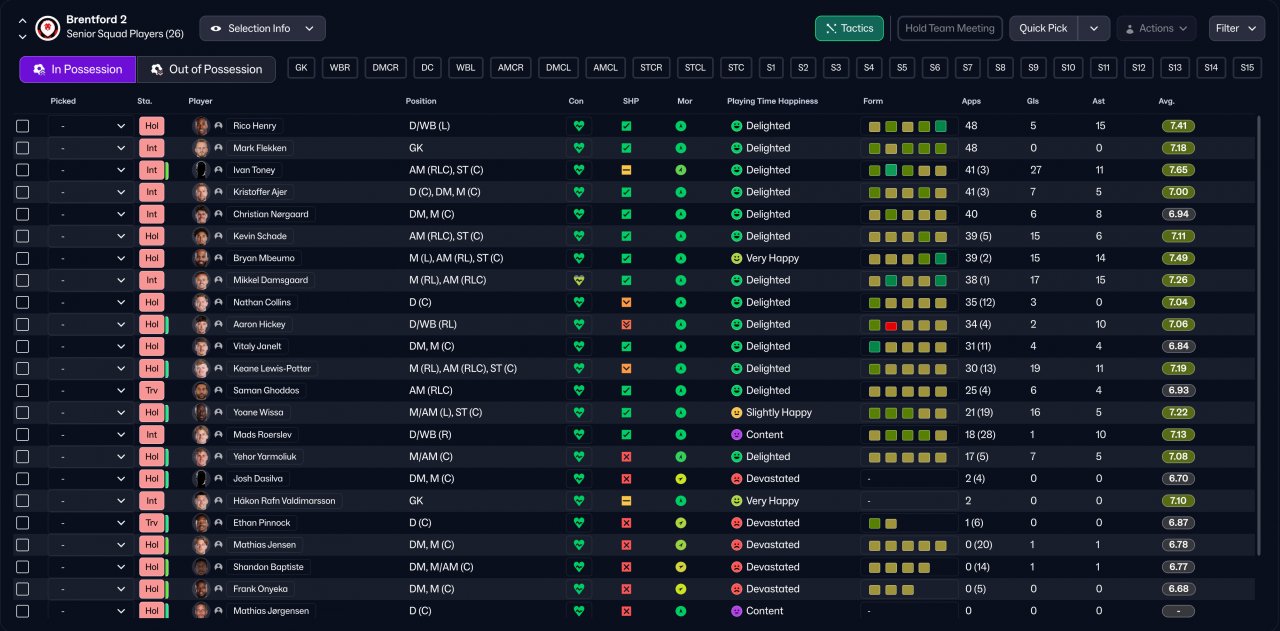Viewport: 1280px width, 631px height.
Task: Switch to Out of Possession tab
Action: (205, 69)
